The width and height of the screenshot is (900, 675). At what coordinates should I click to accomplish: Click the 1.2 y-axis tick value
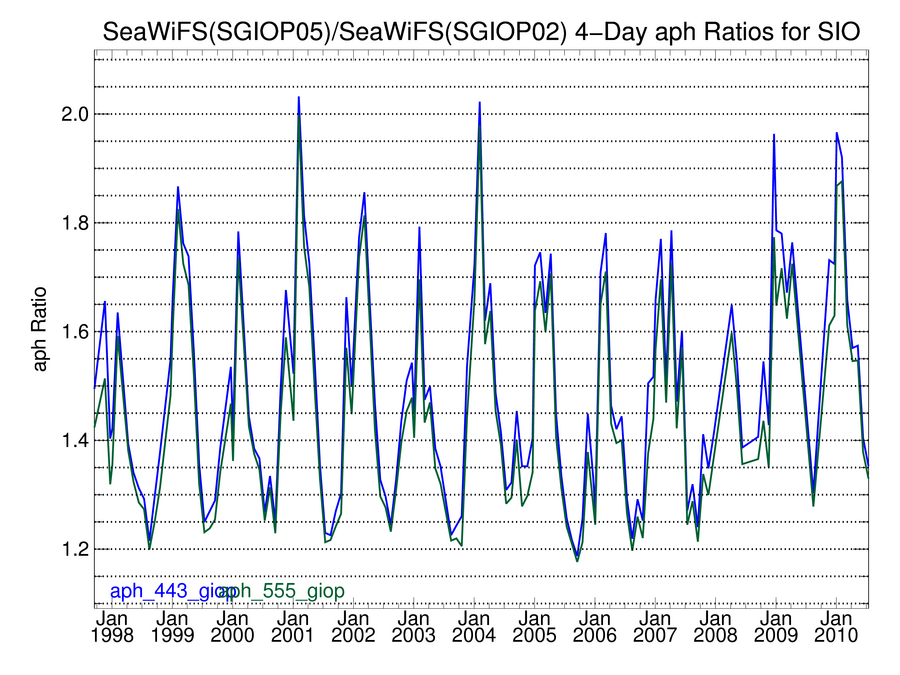(x=75, y=549)
